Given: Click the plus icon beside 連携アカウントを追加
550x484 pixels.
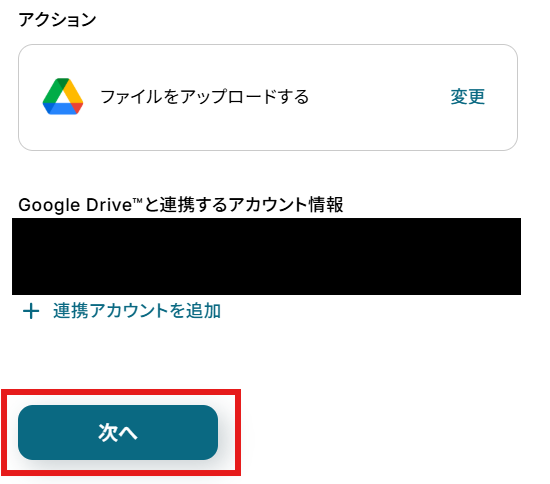Looking at the screenshot, I should coord(31,311).
